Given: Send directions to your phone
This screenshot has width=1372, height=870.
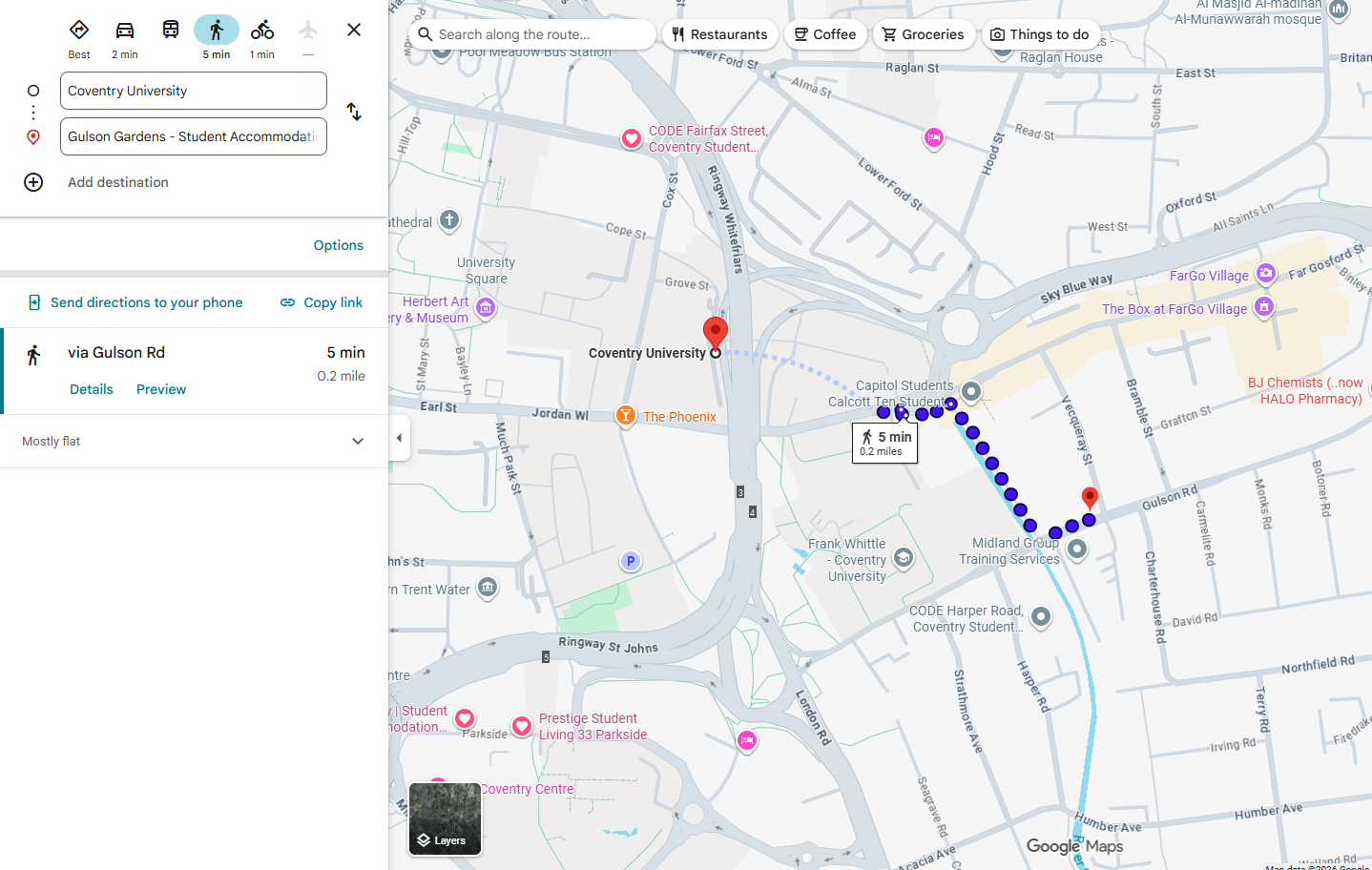Looking at the screenshot, I should (x=135, y=302).
